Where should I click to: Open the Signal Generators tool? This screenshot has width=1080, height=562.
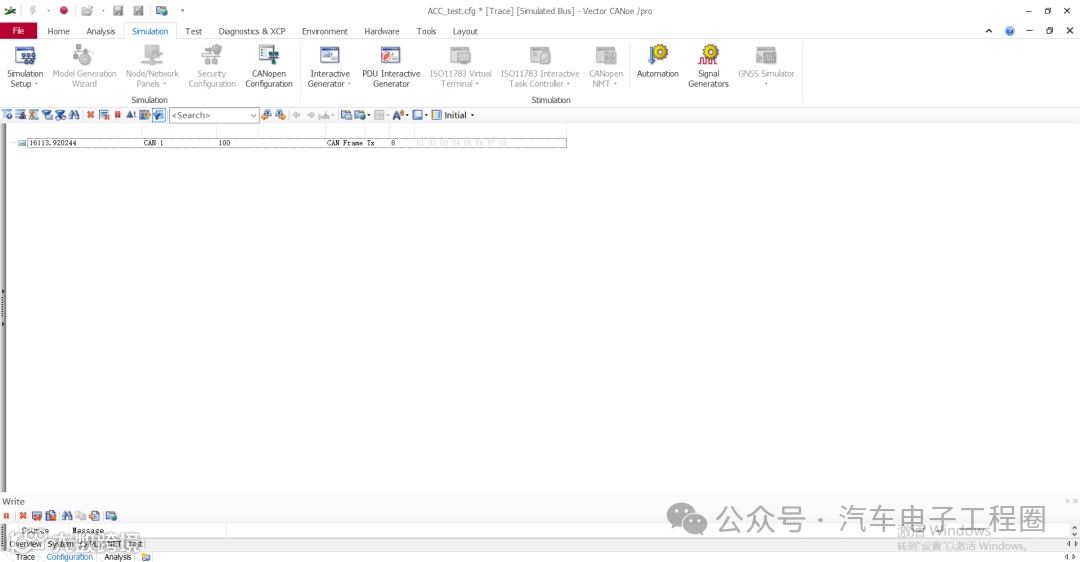708,66
